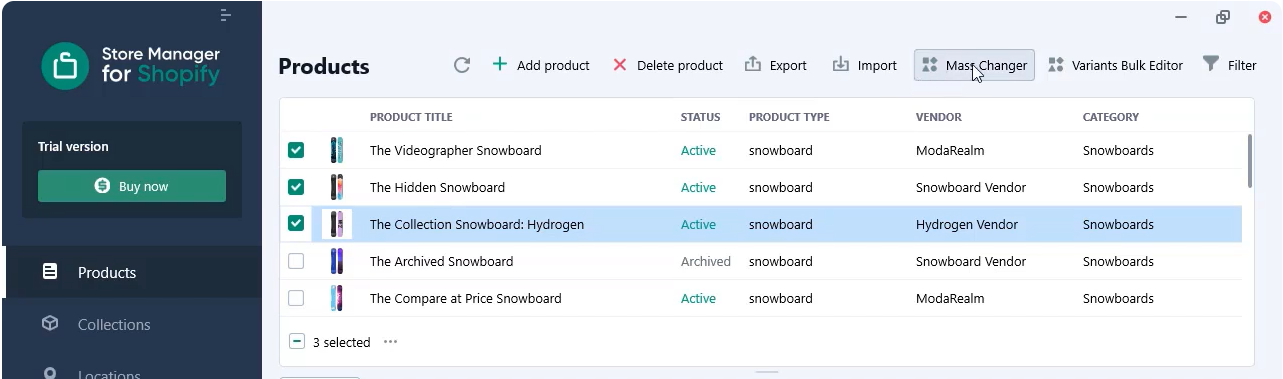Open the Filter panel
The width and height of the screenshot is (1283, 379).
click(1229, 65)
